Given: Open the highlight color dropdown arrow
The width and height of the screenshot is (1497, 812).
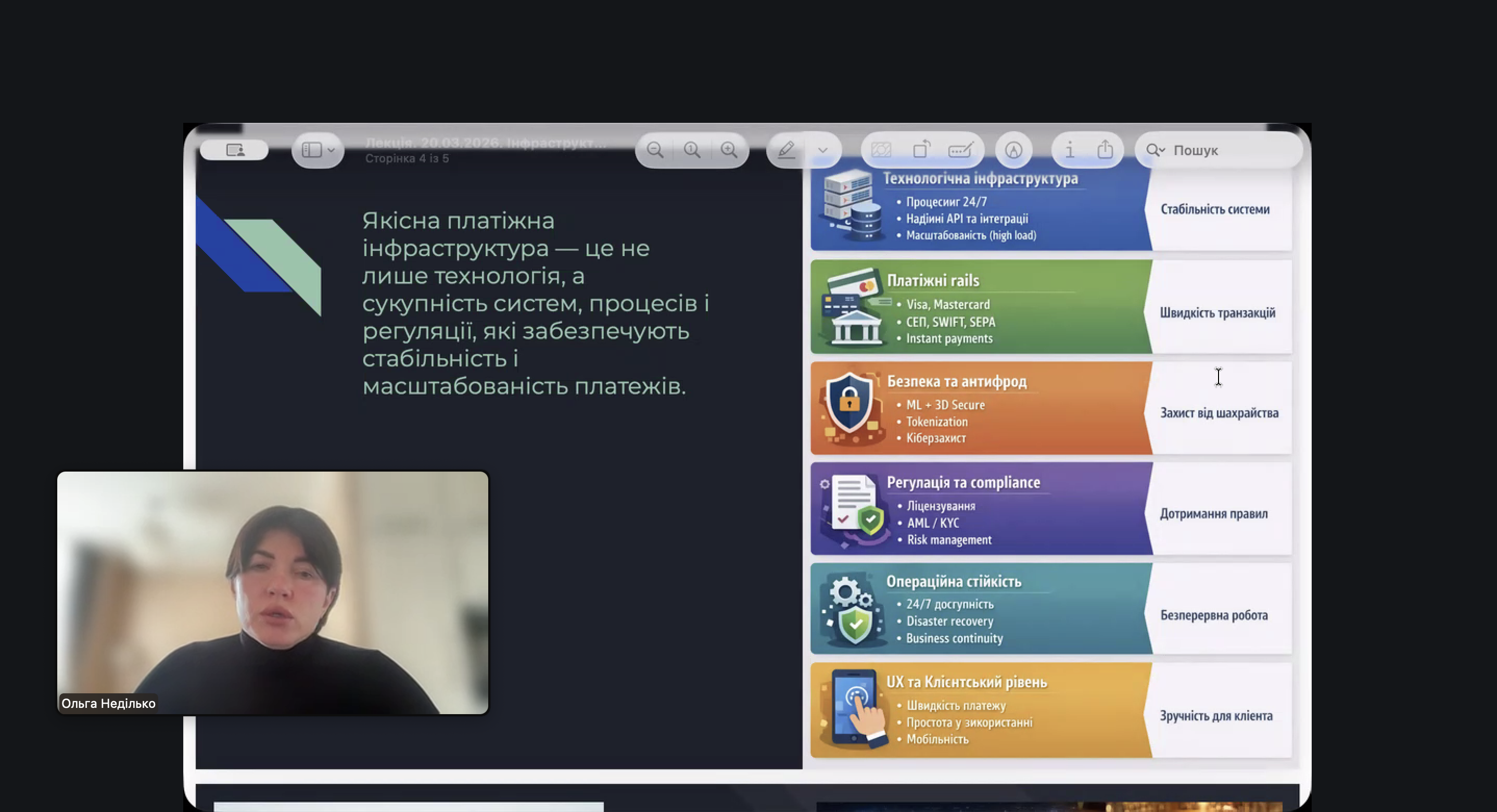Looking at the screenshot, I should pos(822,150).
